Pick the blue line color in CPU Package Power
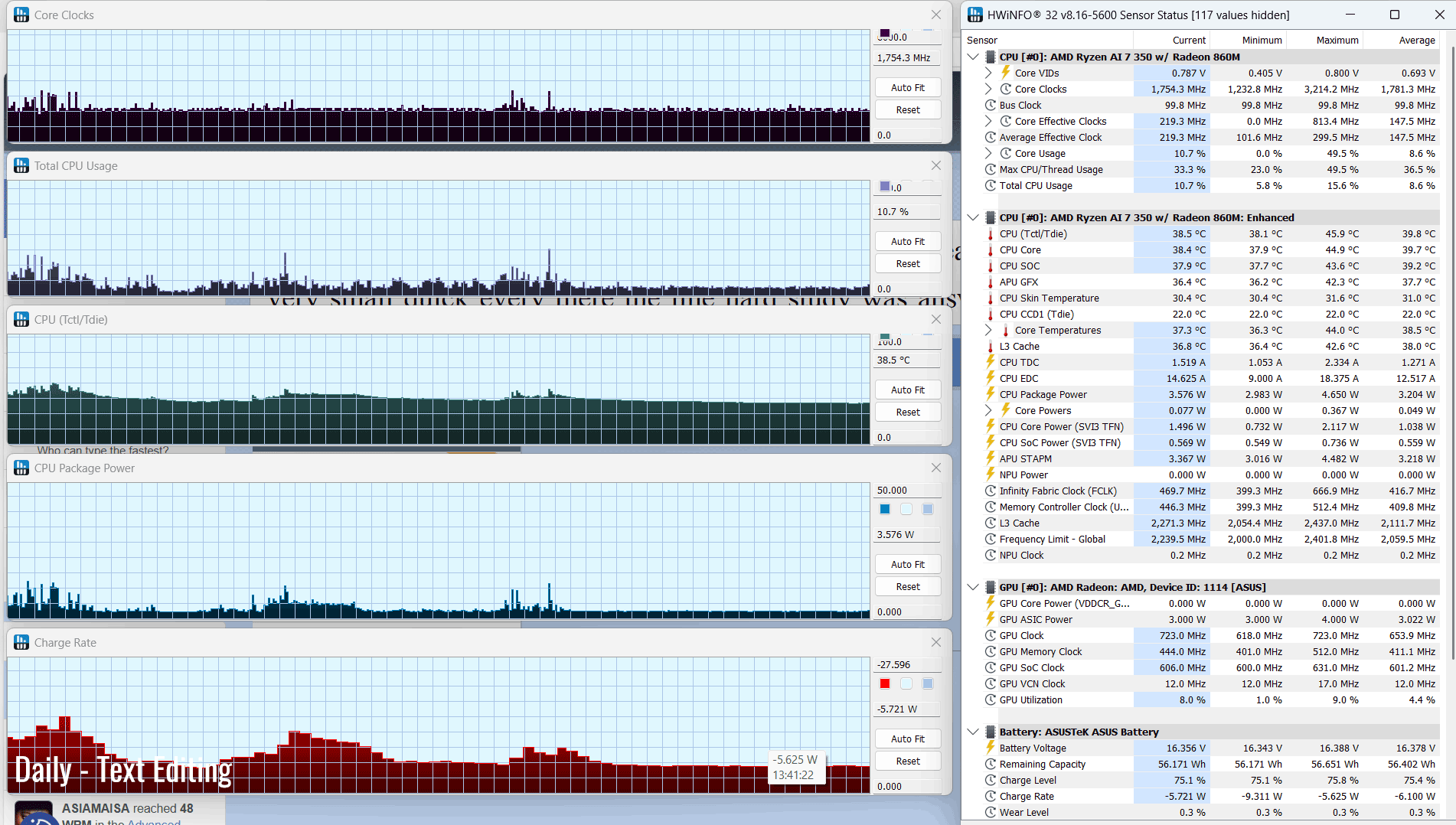This screenshot has width=1456, height=825. 885,510
